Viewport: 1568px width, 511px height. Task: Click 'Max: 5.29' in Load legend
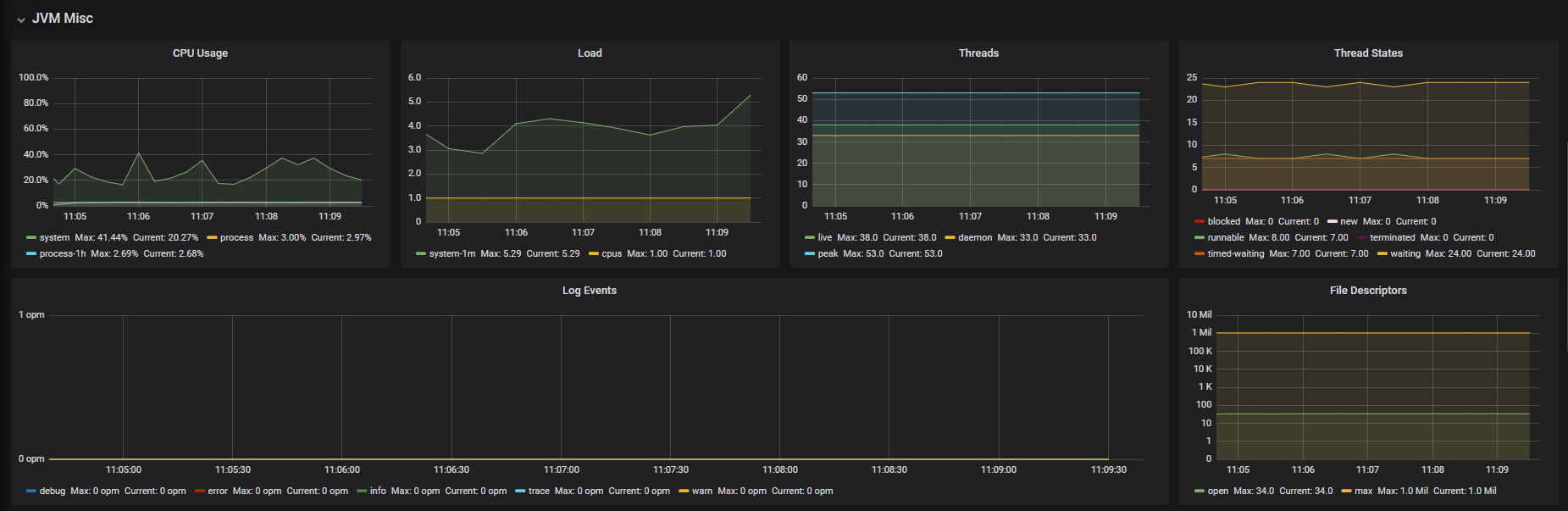(x=501, y=253)
